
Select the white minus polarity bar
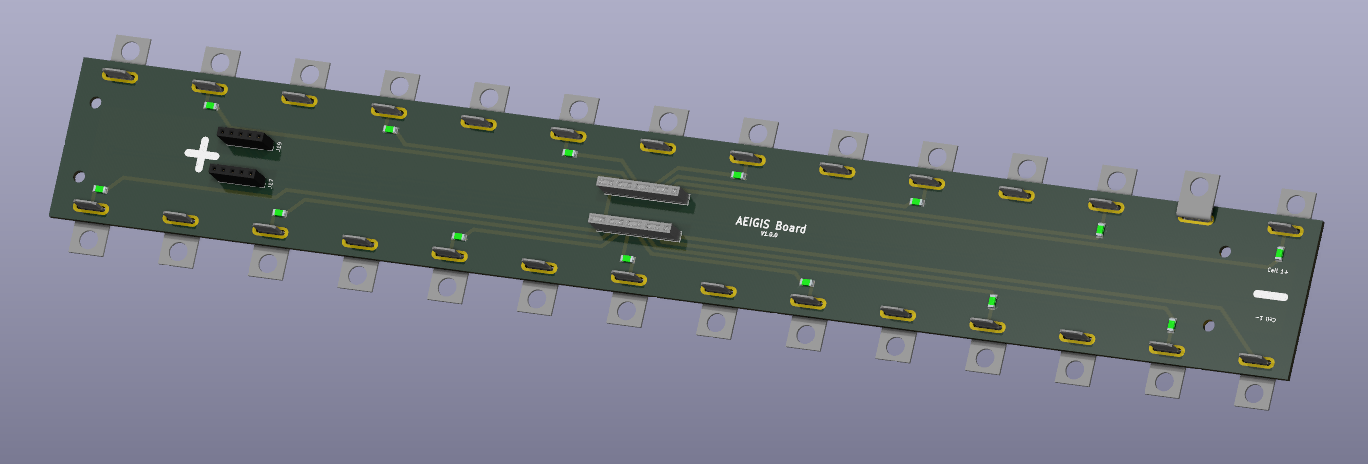point(1270,296)
